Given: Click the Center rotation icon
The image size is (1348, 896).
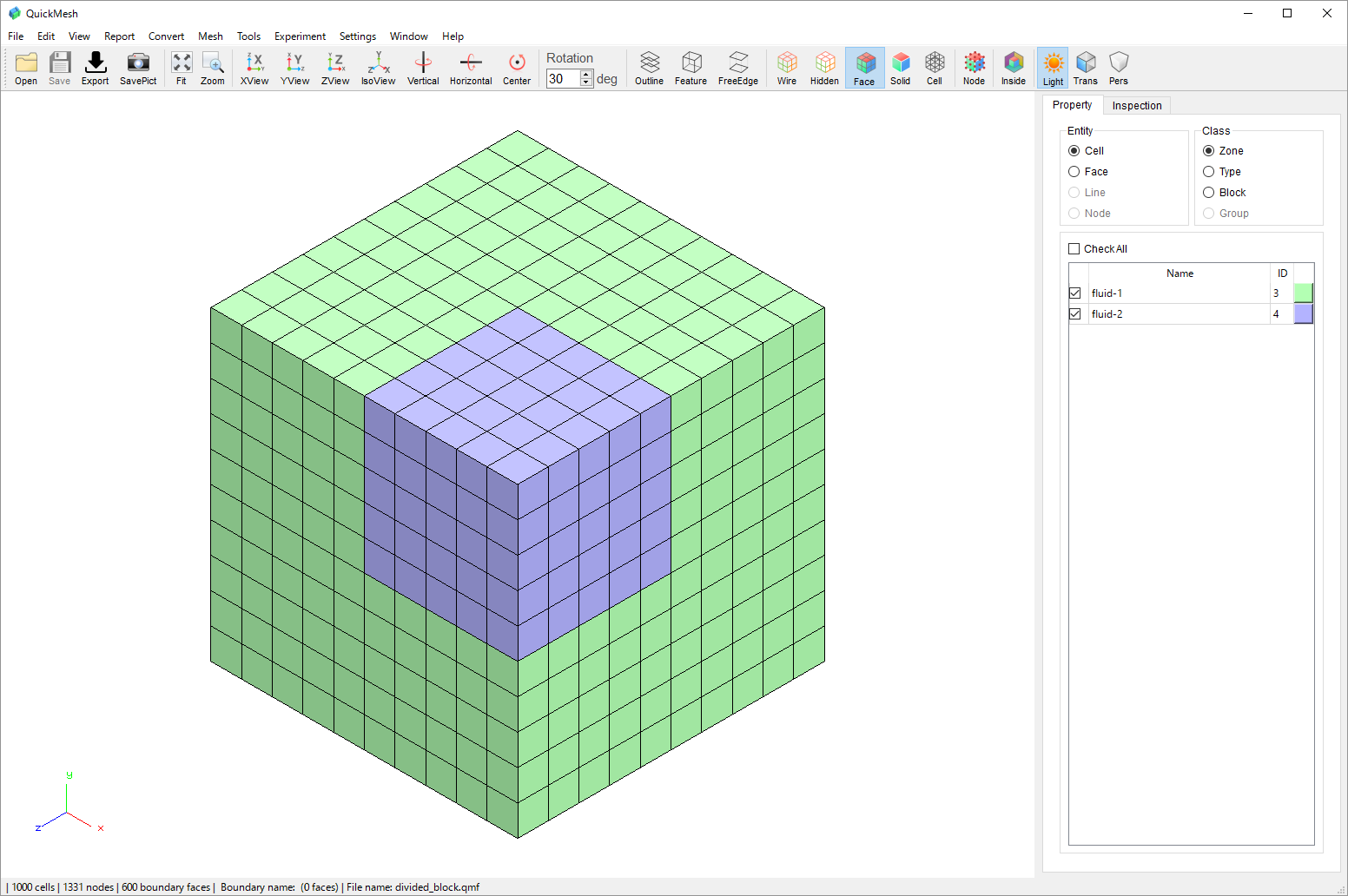Looking at the screenshot, I should tap(517, 68).
